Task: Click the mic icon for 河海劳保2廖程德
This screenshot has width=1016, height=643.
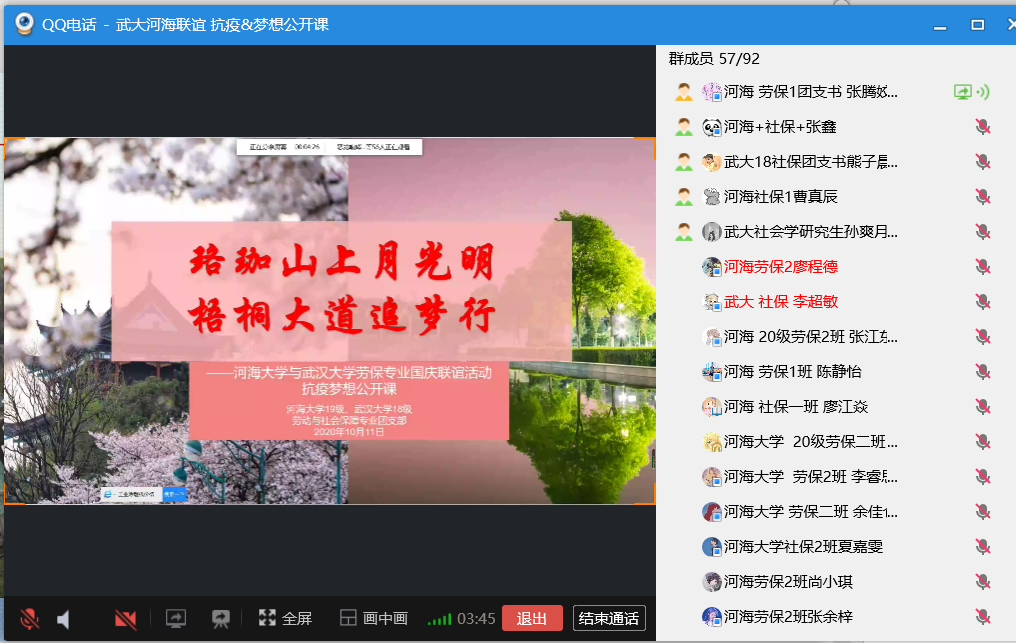Action: (983, 267)
